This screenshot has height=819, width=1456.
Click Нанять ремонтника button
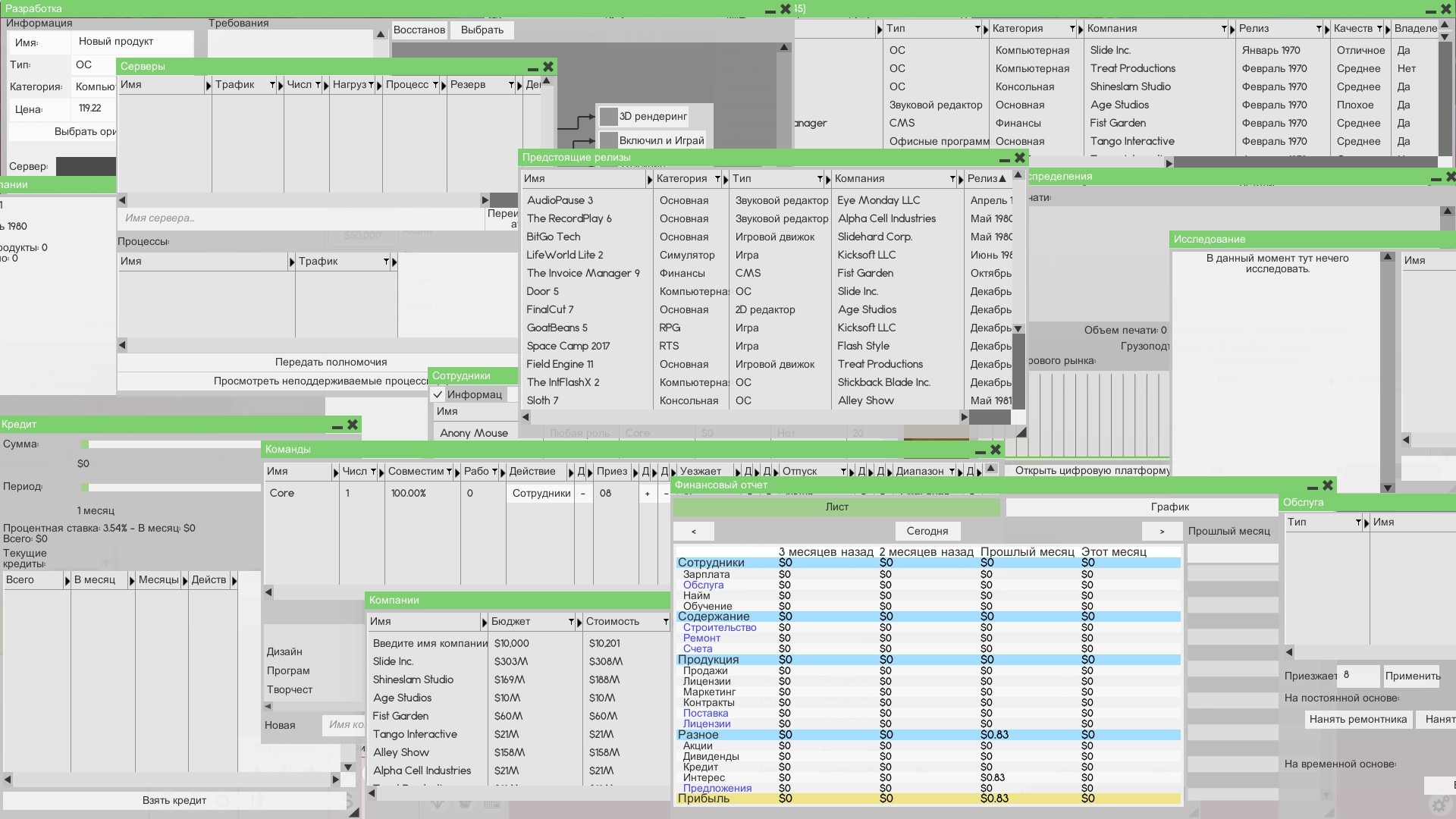click(1357, 720)
